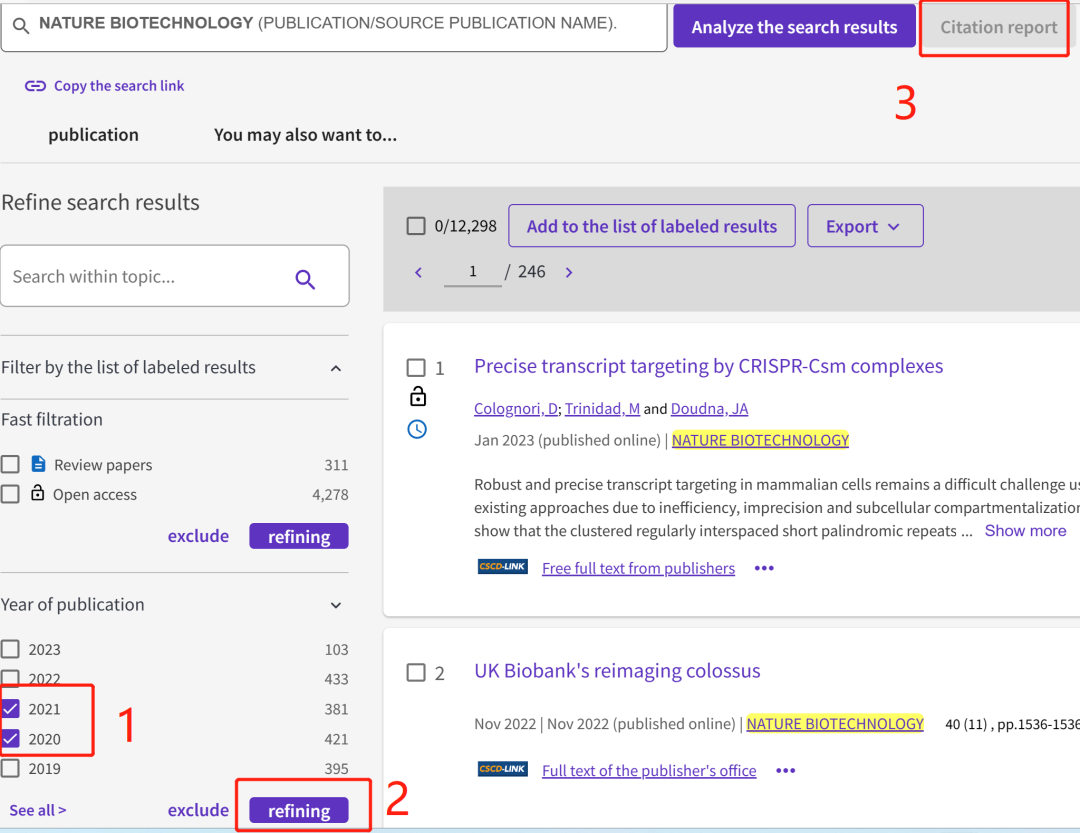
Task: Click CSCD-LINK badge on result 2
Action: [503, 769]
